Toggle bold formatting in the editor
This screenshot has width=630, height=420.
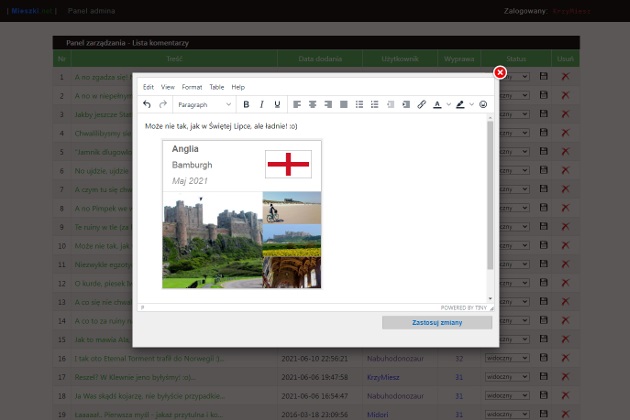246,104
